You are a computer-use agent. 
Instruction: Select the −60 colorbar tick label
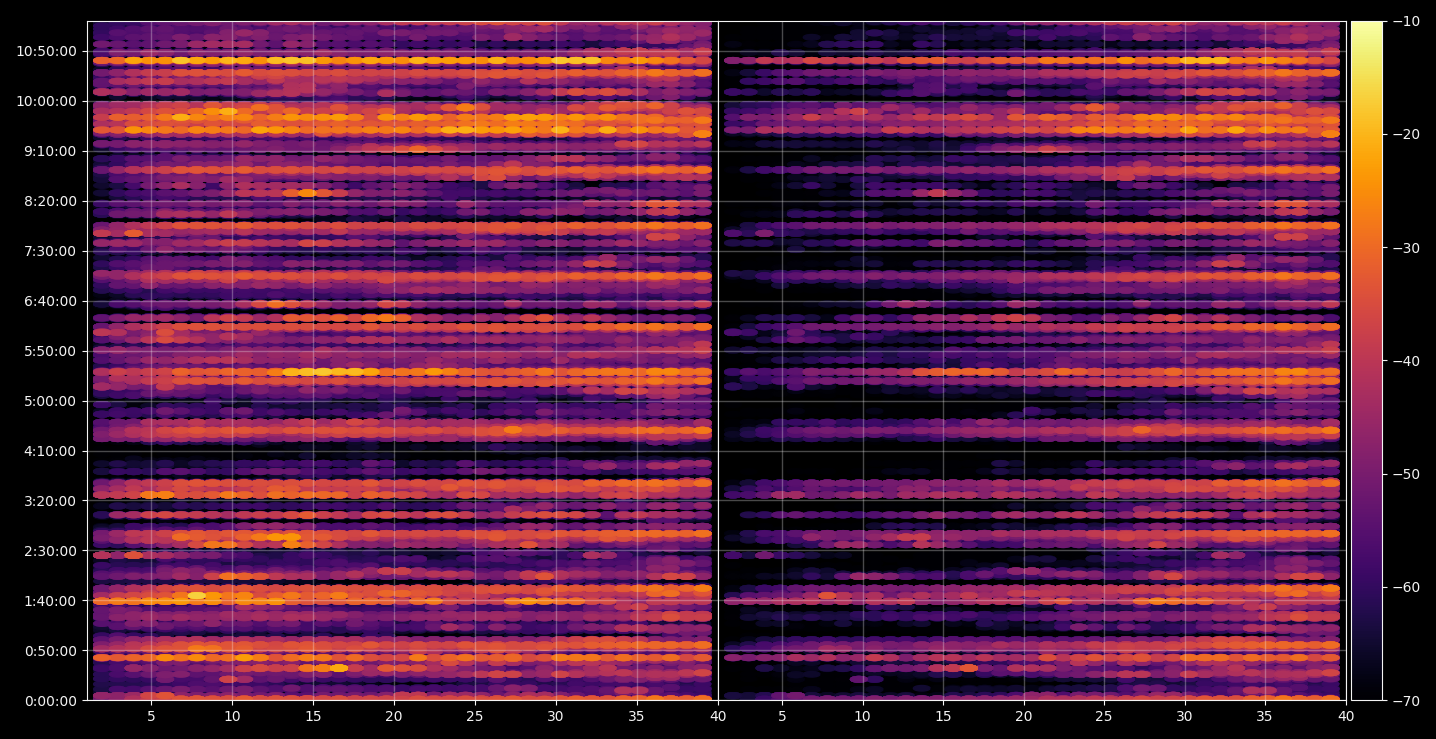1405,587
